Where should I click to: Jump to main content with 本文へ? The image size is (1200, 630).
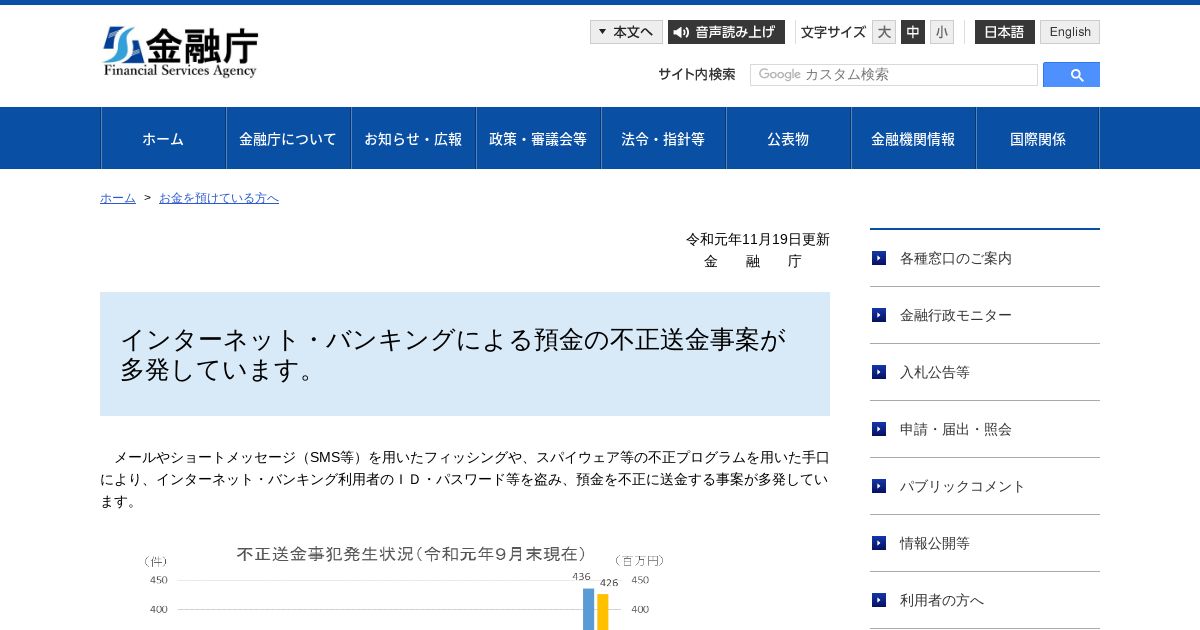pyautogui.click(x=626, y=32)
